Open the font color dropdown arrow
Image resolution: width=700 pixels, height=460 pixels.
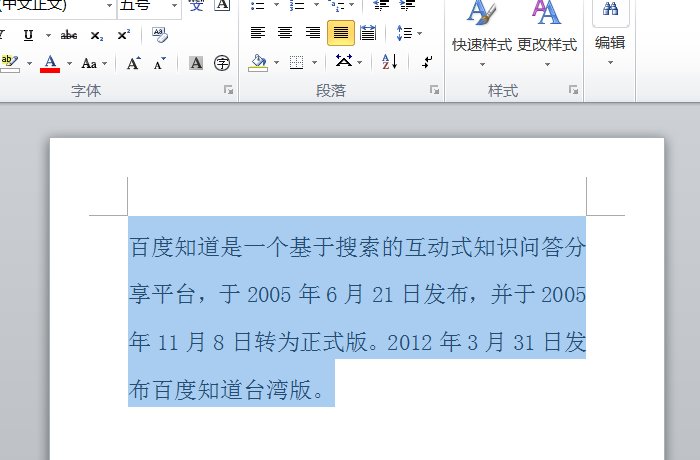click(x=69, y=63)
